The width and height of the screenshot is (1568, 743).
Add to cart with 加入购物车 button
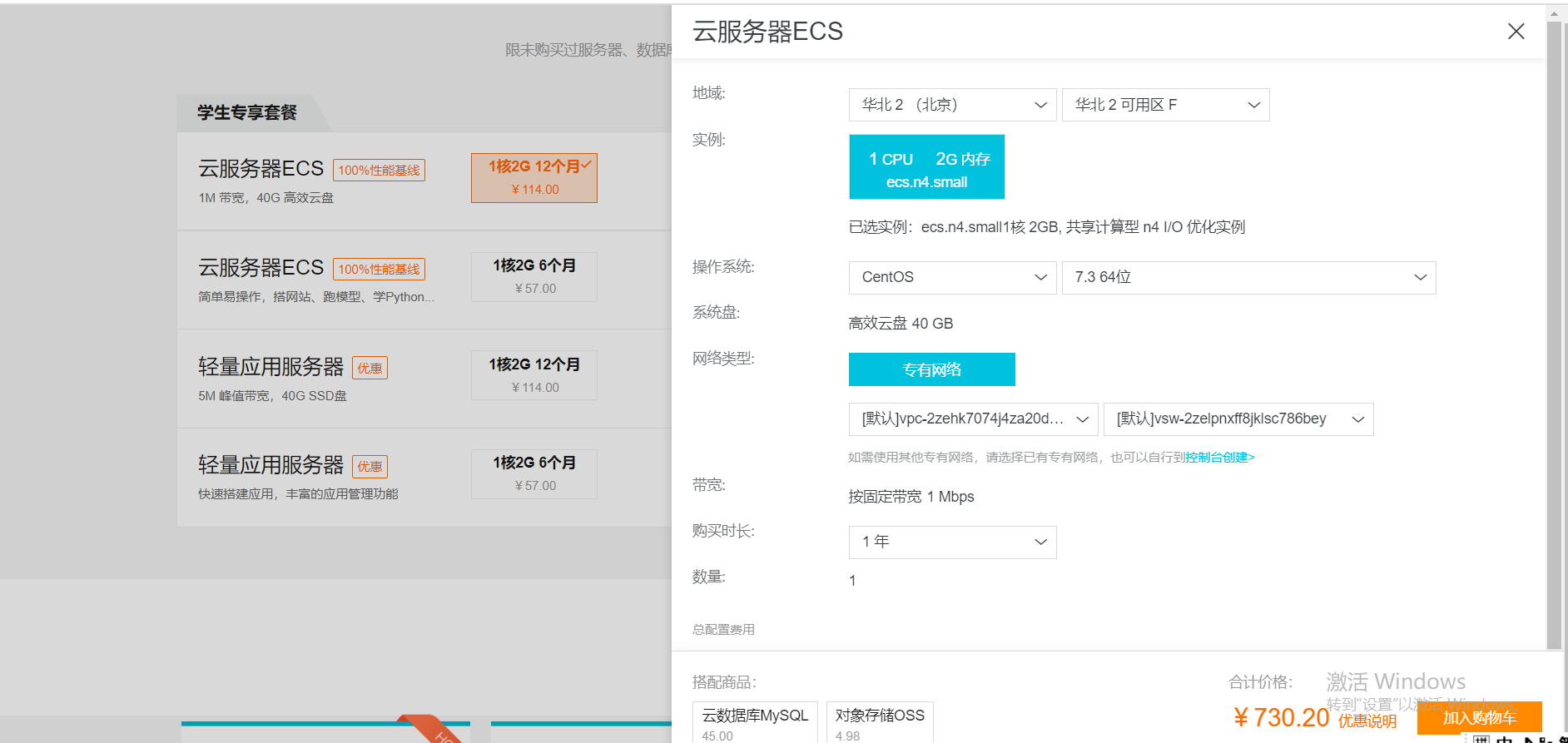[x=1480, y=717]
